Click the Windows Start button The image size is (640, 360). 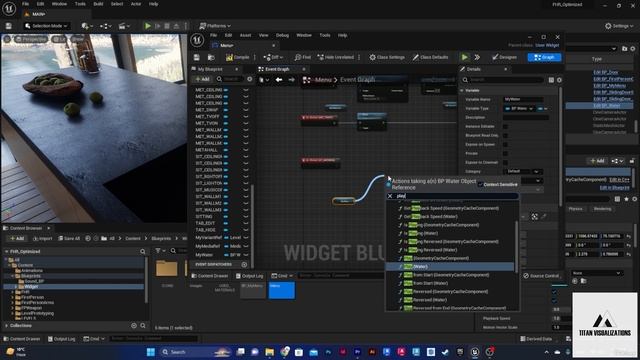[x=151, y=352]
